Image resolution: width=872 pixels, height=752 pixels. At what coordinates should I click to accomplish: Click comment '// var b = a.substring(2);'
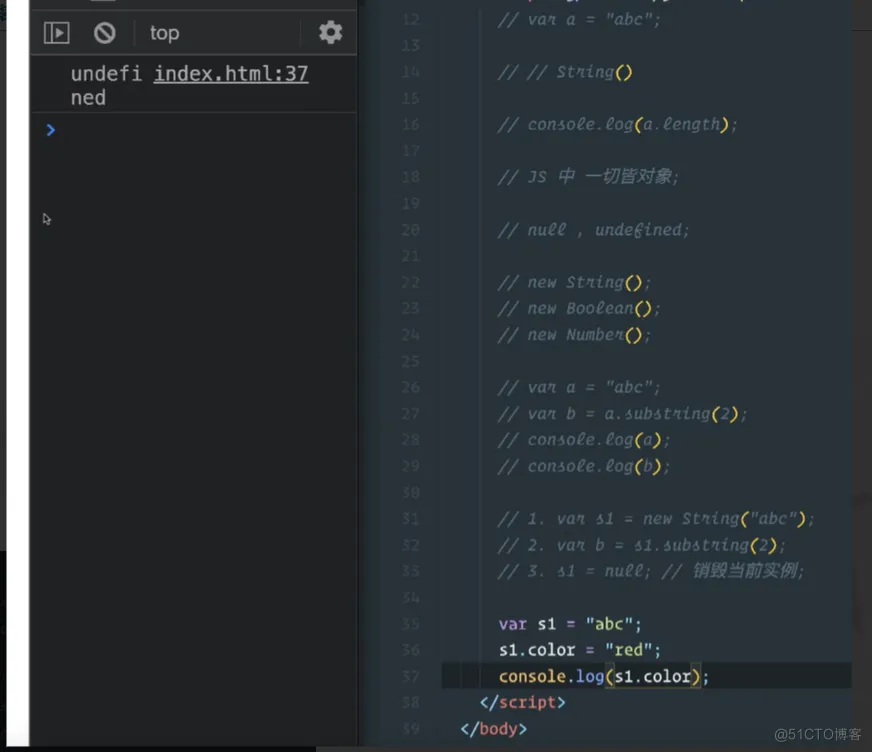coord(622,414)
